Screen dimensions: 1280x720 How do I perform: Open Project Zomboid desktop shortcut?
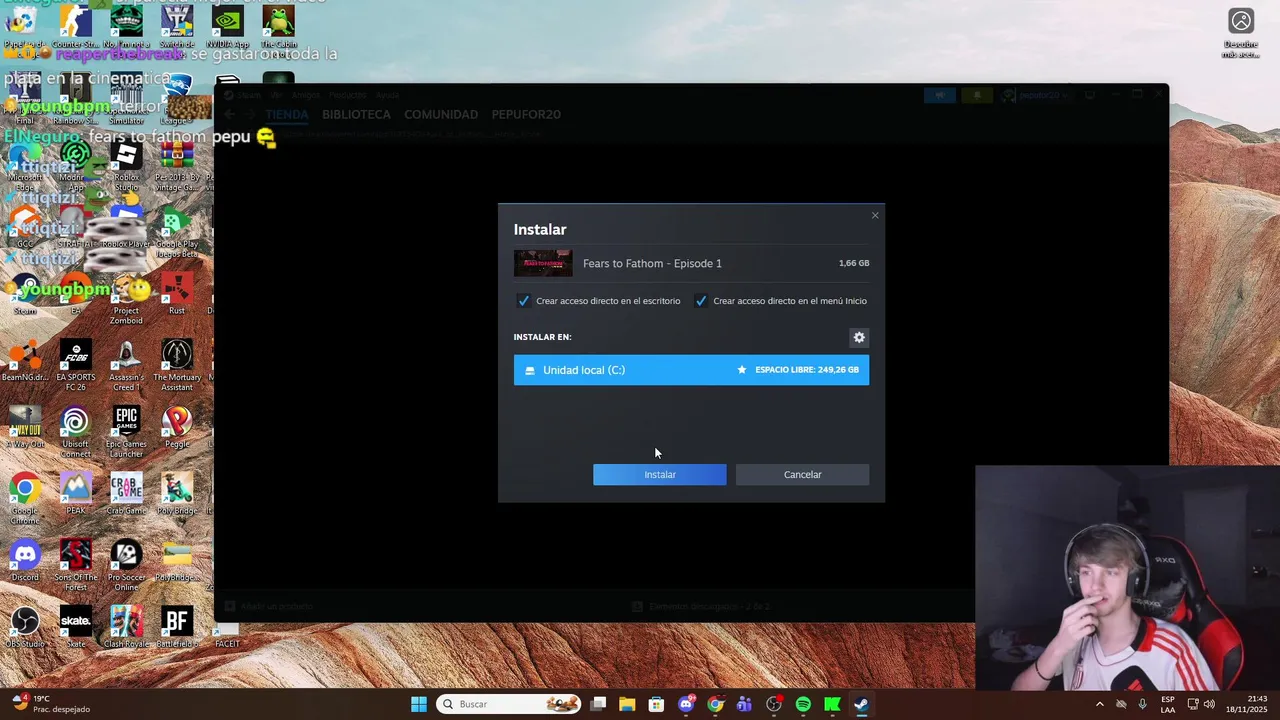pyautogui.click(x=126, y=298)
